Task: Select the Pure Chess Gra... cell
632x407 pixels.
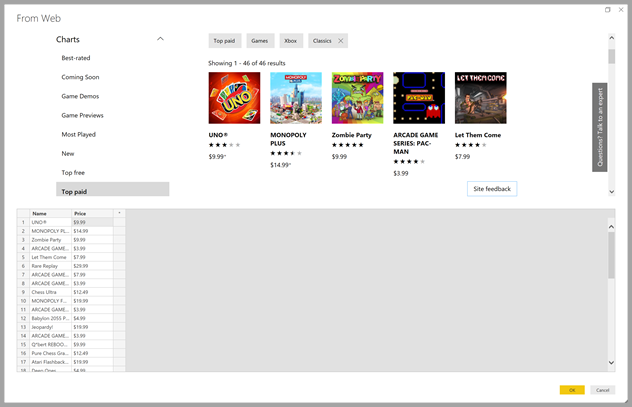Action: (x=50, y=353)
